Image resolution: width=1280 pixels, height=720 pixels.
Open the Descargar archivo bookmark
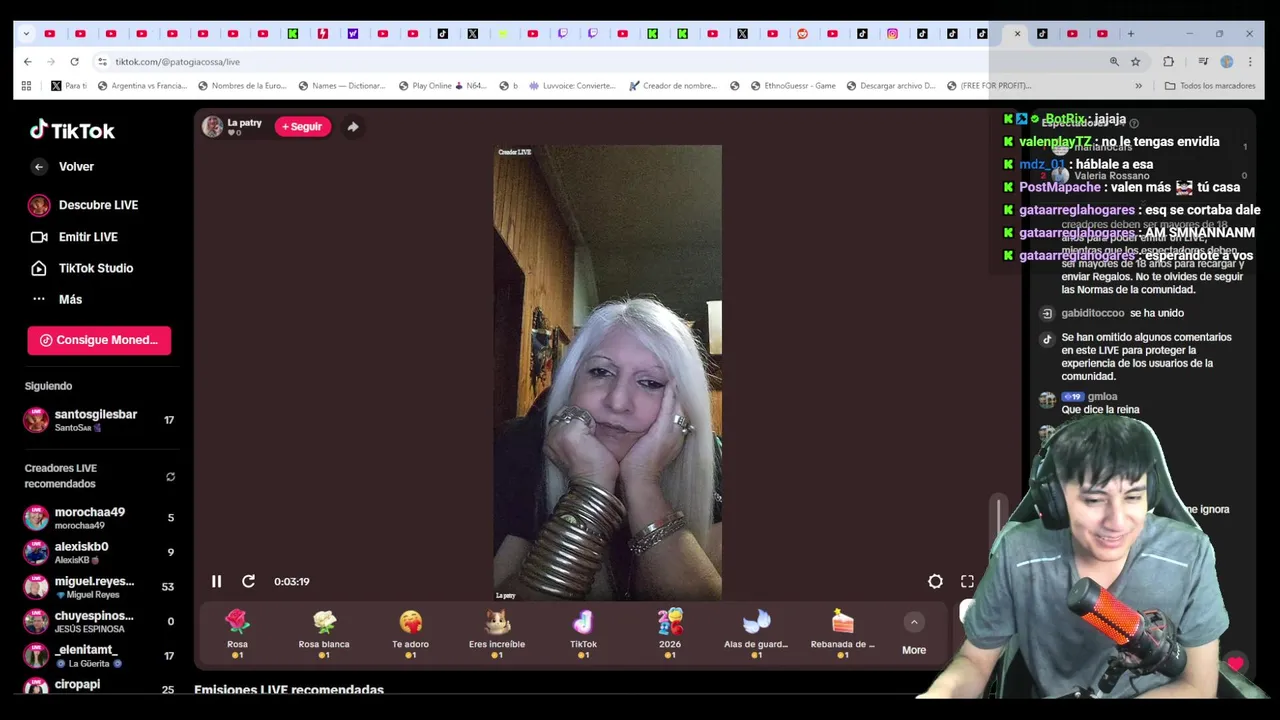[891, 86]
